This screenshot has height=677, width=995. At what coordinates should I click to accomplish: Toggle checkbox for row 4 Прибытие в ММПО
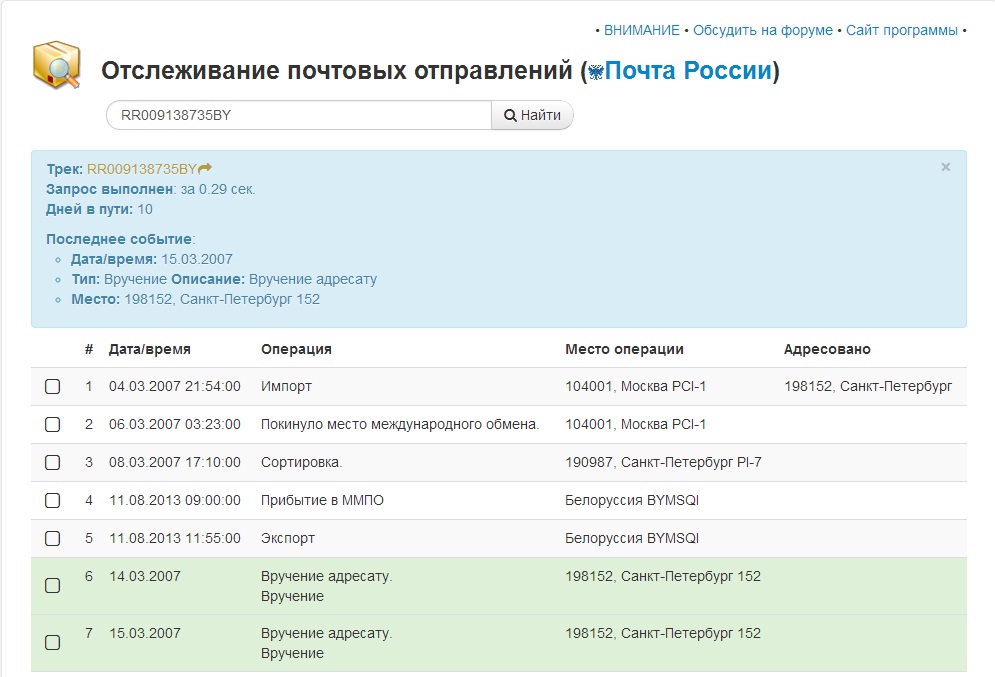pos(53,500)
